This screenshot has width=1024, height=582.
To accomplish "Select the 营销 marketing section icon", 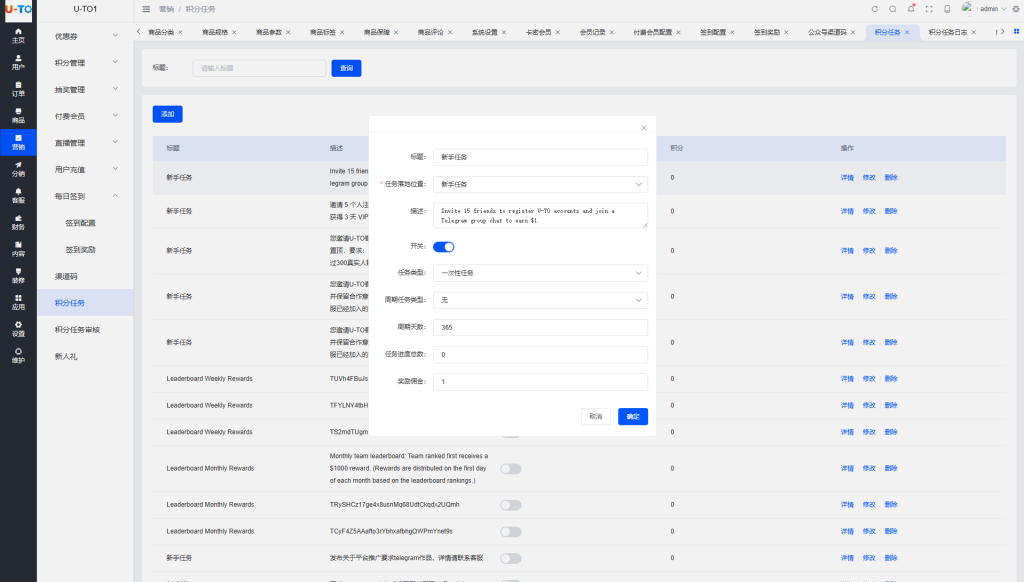I will 18,142.
